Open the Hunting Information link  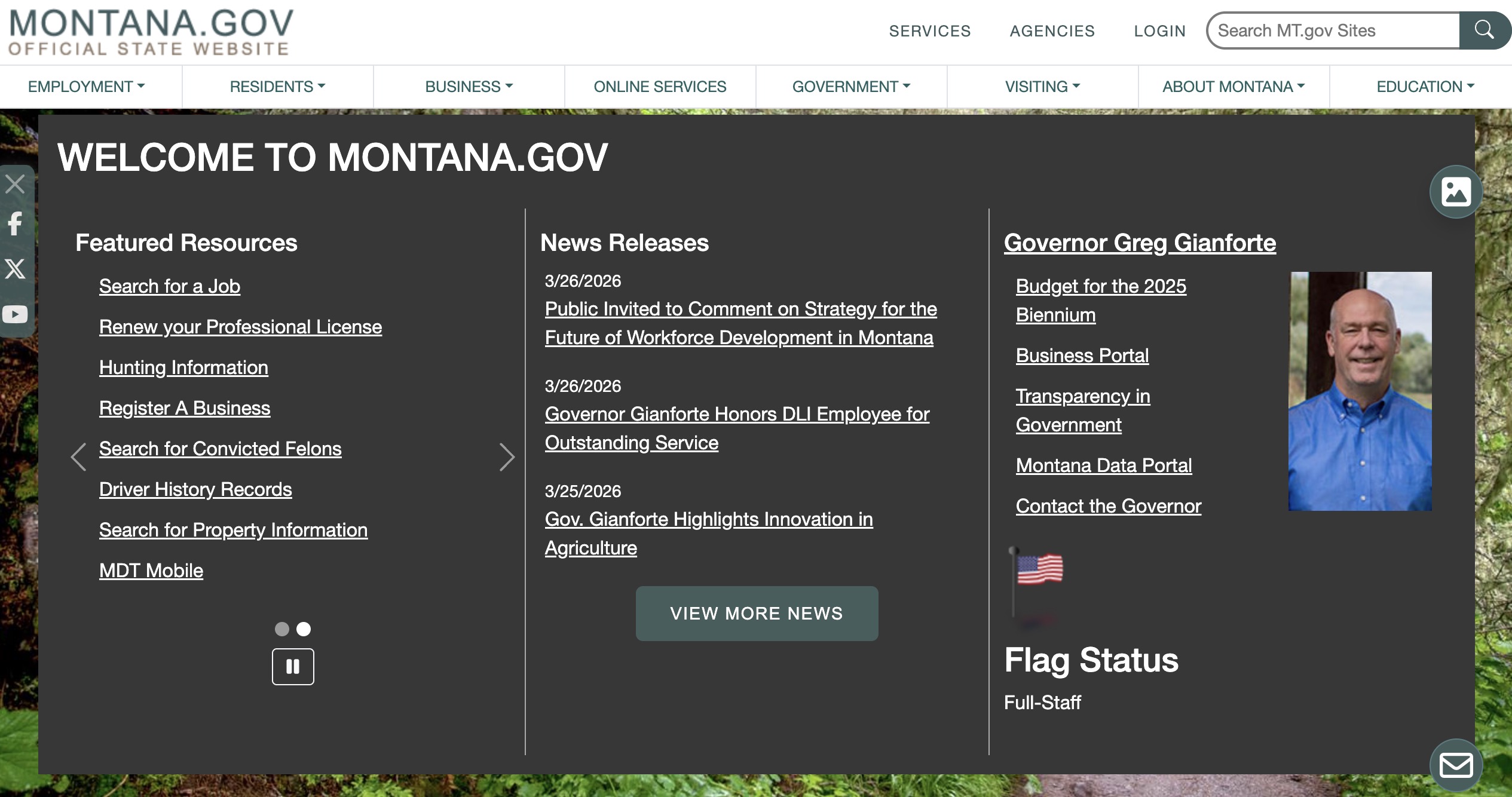click(x=183, y=367)
